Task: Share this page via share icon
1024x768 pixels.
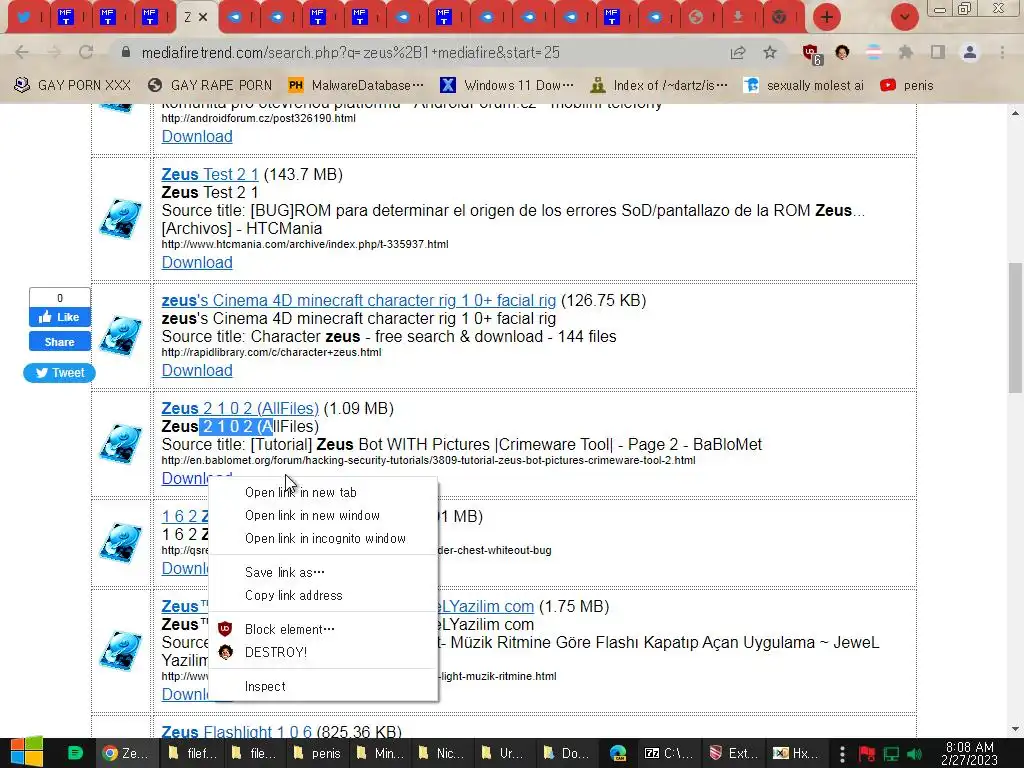Action: pyautogui.click(x=738, y=52)
